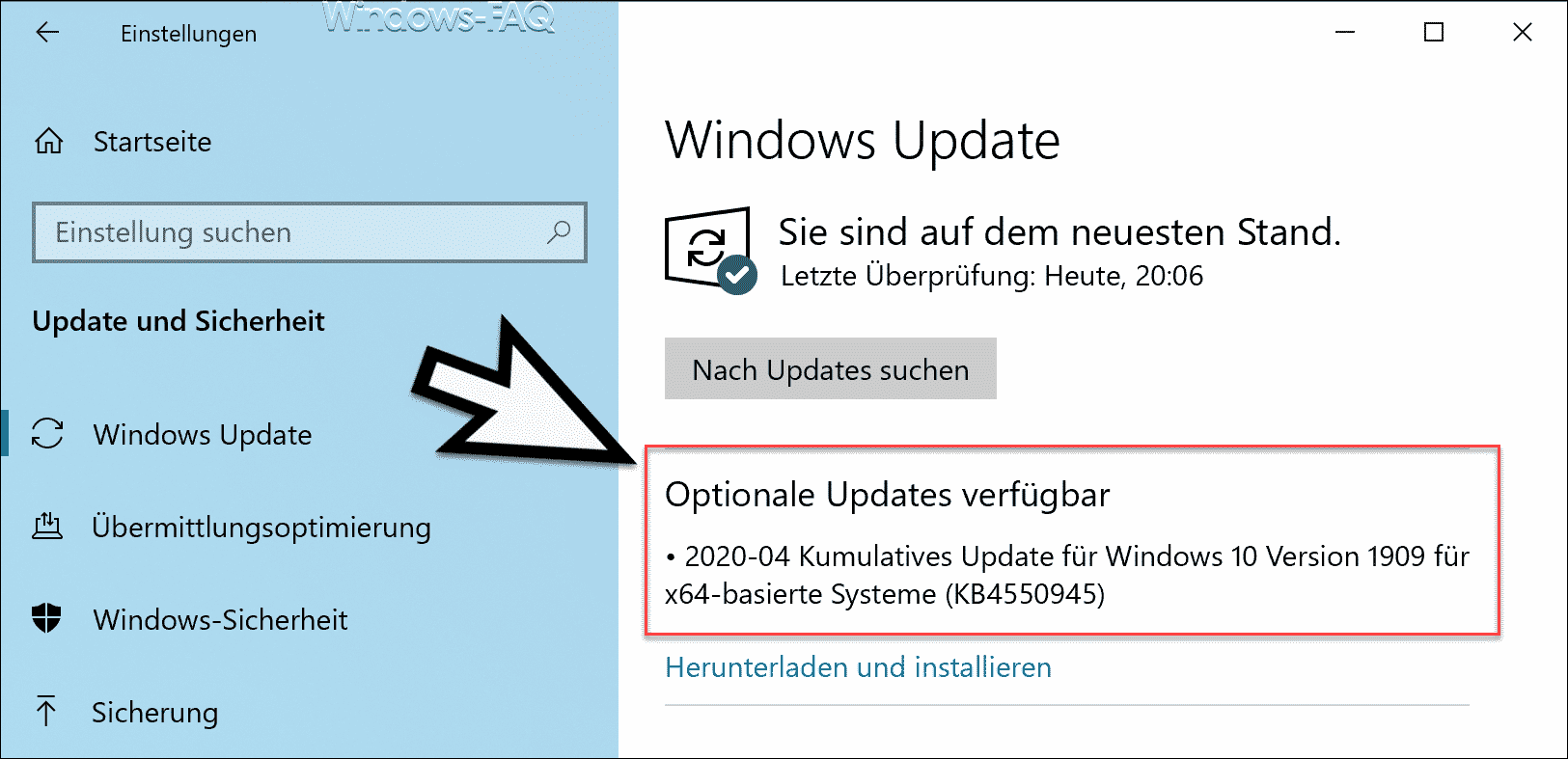This screenshot has width=1568, height=759.
Task: Click Herunterladen und installieren link
Action: pyautogui.click(x=859, y=667)
